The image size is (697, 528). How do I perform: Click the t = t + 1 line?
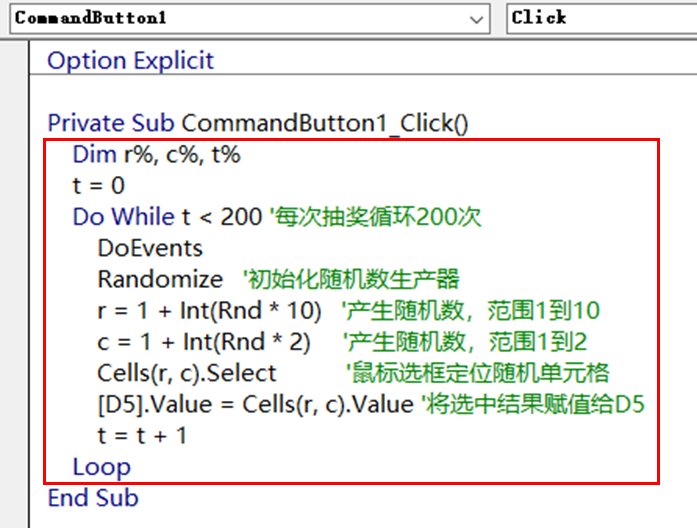[142, 436]
